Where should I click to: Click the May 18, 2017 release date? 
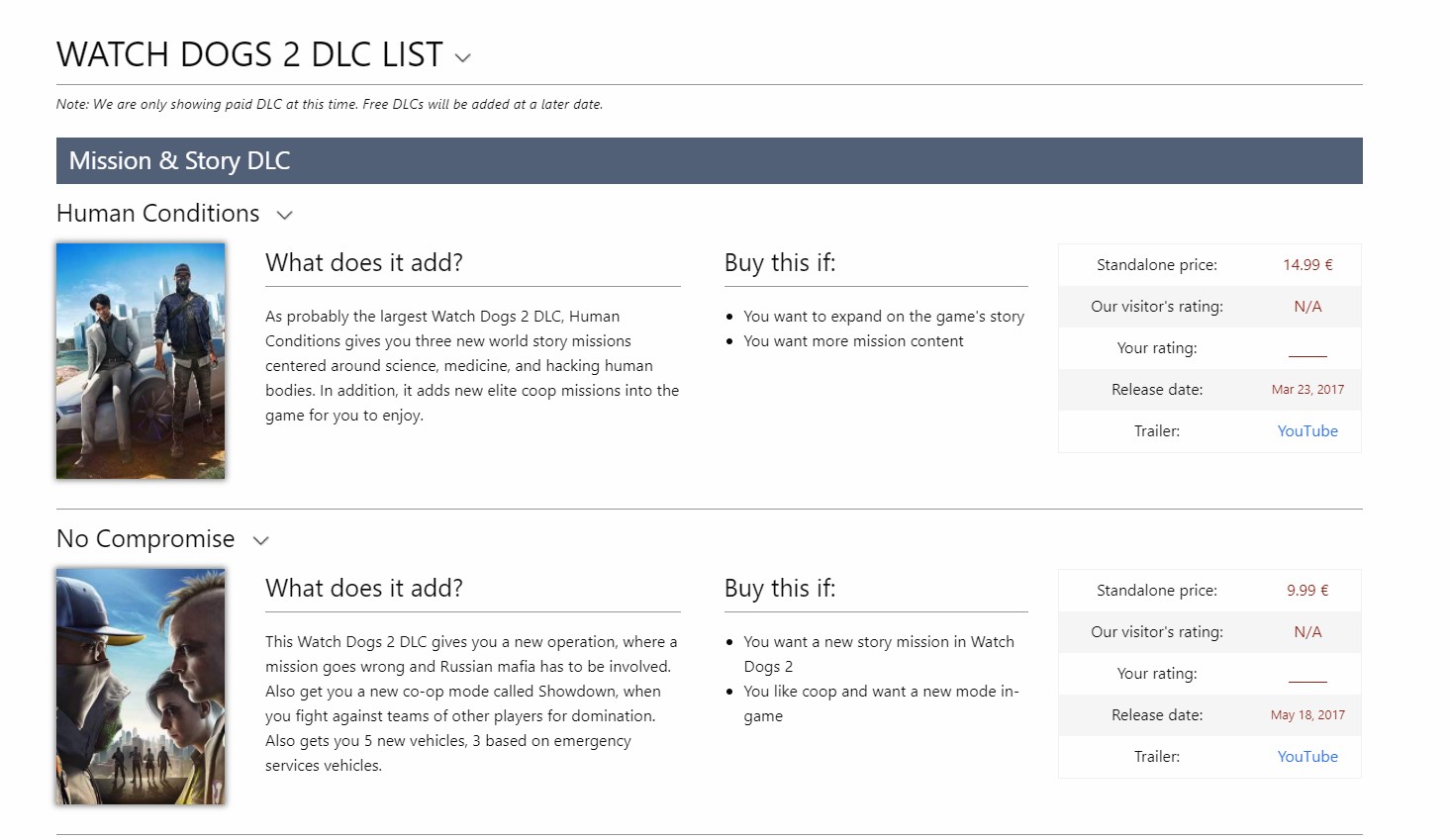(1307, 715)
